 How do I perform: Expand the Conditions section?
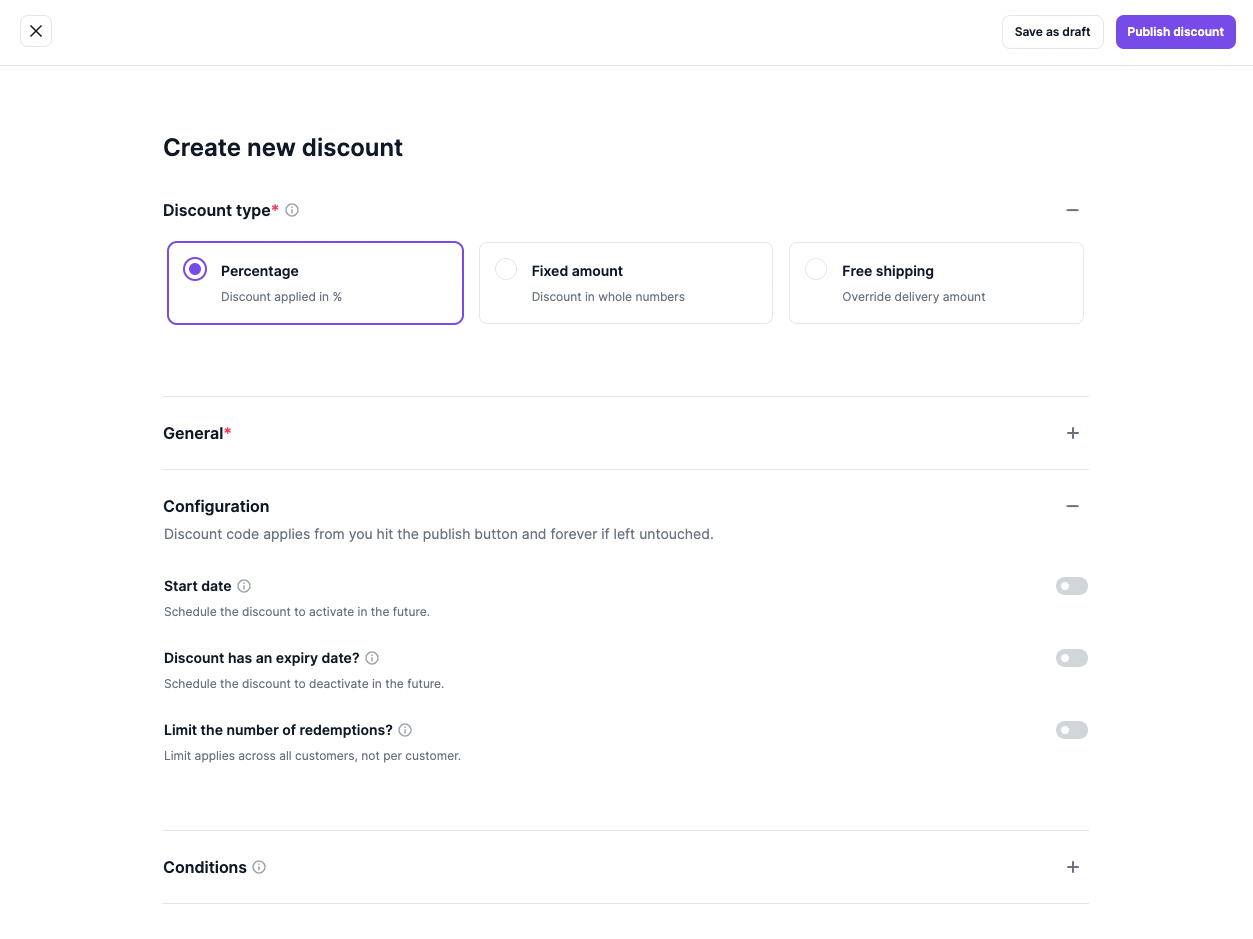coord(1072,867)
